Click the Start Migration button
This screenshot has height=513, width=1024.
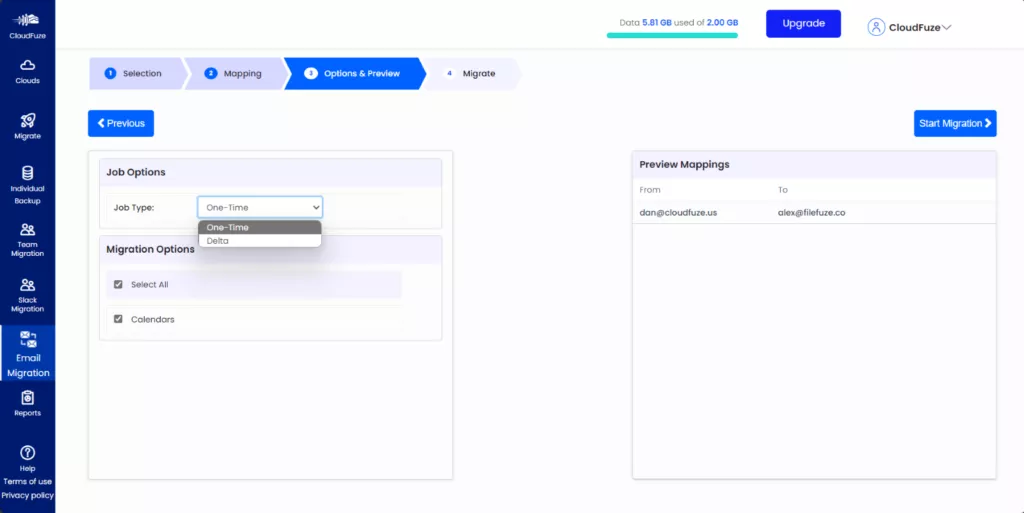tap(955, 123)
